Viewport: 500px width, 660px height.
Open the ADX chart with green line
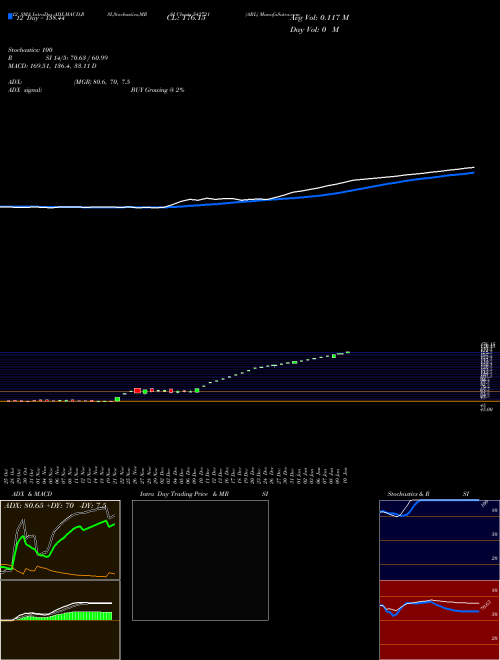(x=60, y=540)
